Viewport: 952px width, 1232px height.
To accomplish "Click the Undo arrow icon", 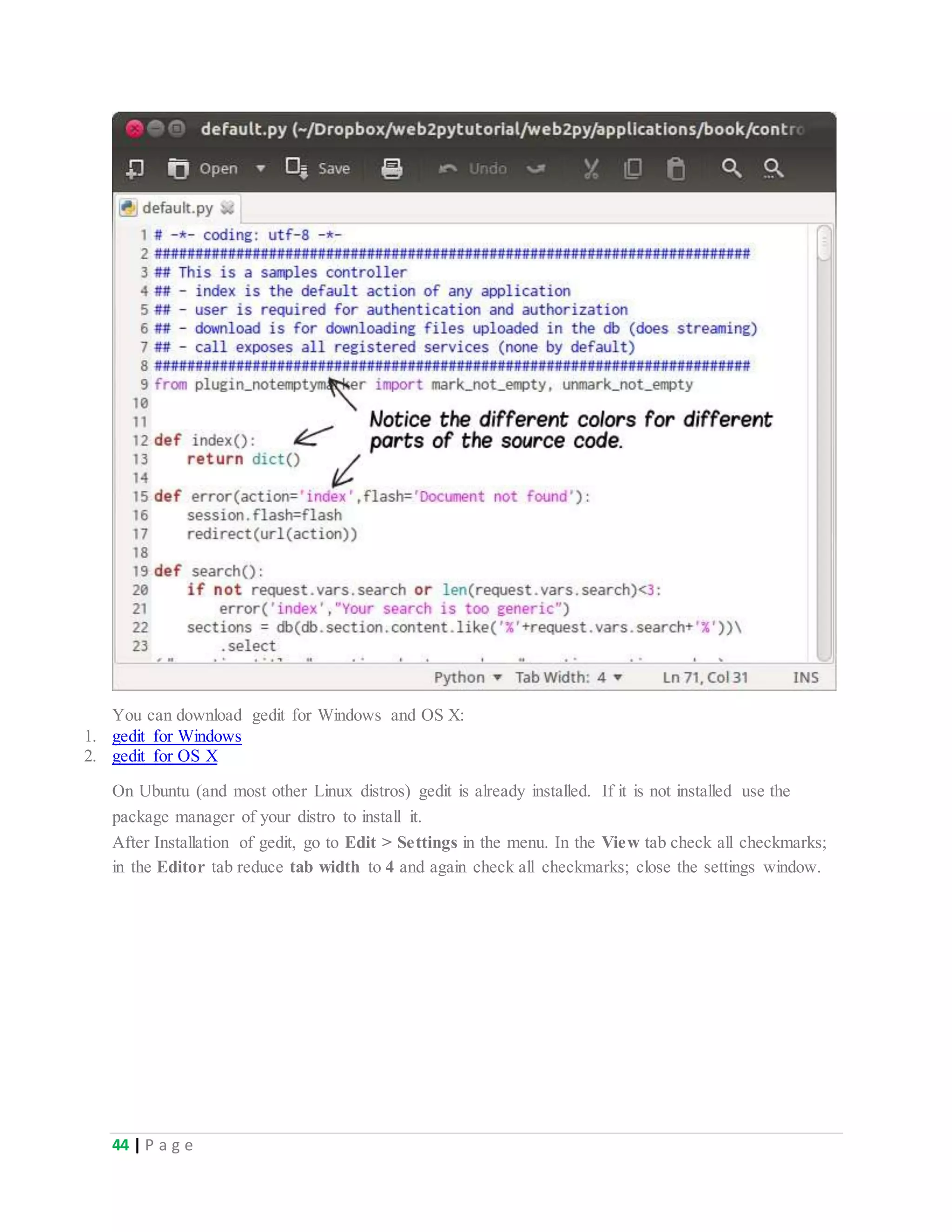I will click(x=448, y=169).
